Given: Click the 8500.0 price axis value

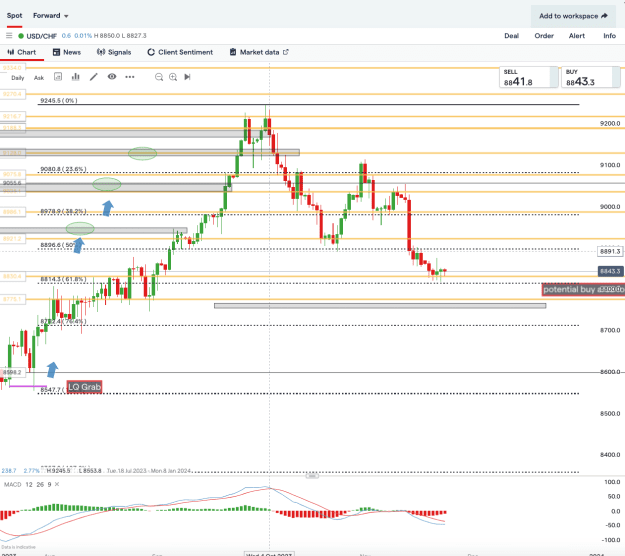Looking at the screenshot, I should pyautogui.click(x=610, y=413).
